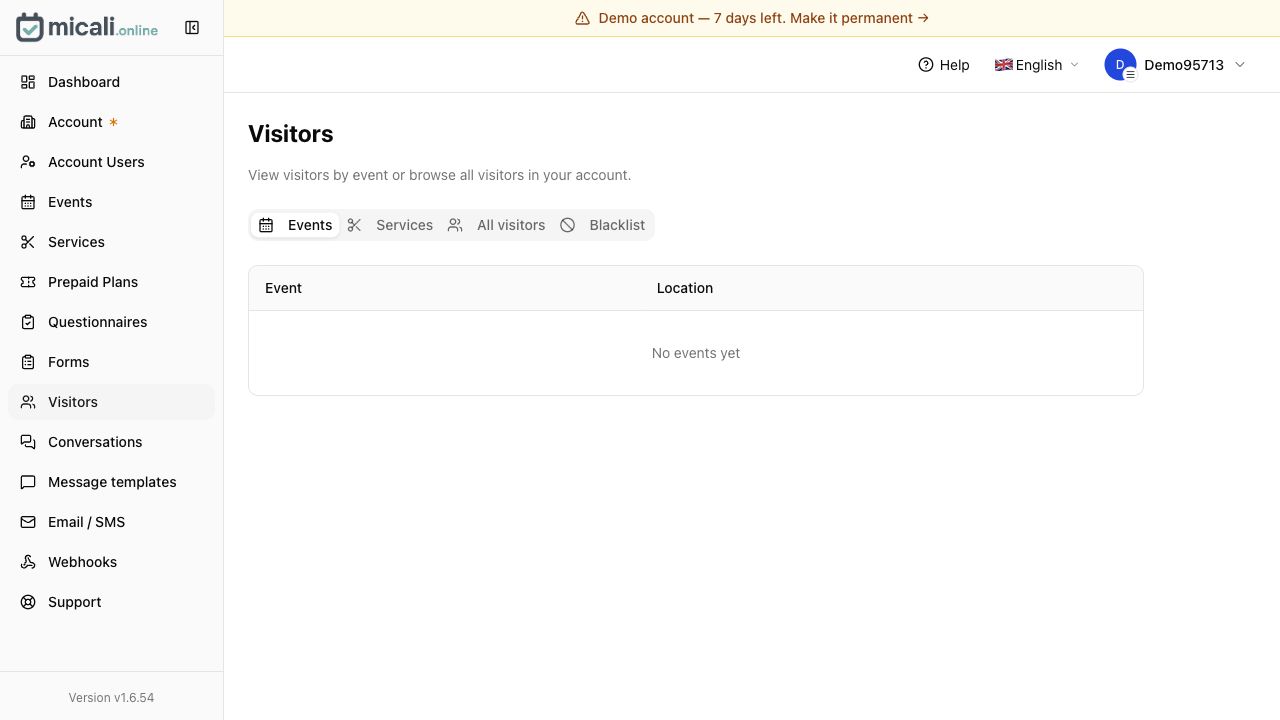Click the UK flag language icon
The image size is (1280, 720).
point(1004,65)
